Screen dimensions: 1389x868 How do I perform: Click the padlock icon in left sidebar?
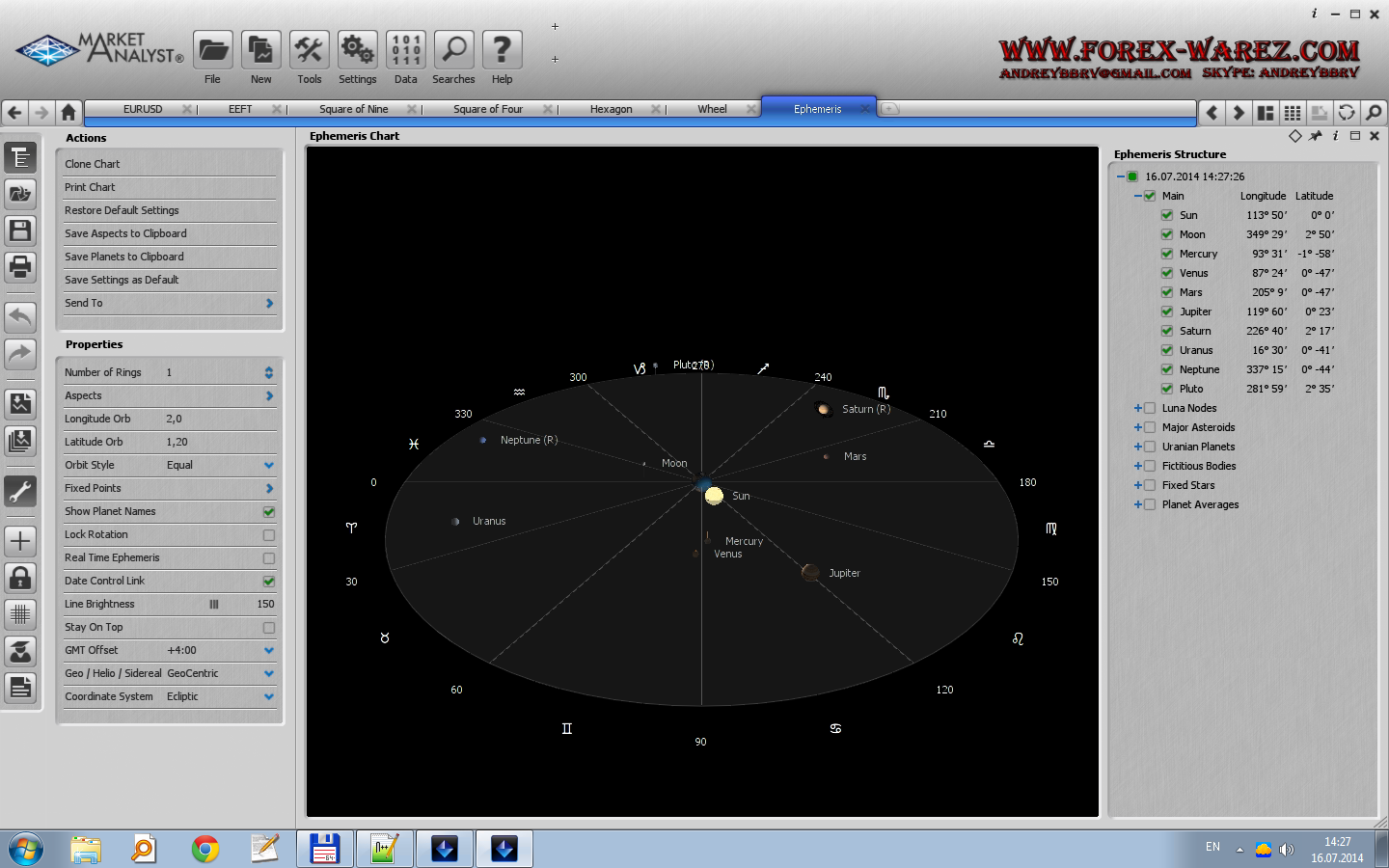(20, 578)
